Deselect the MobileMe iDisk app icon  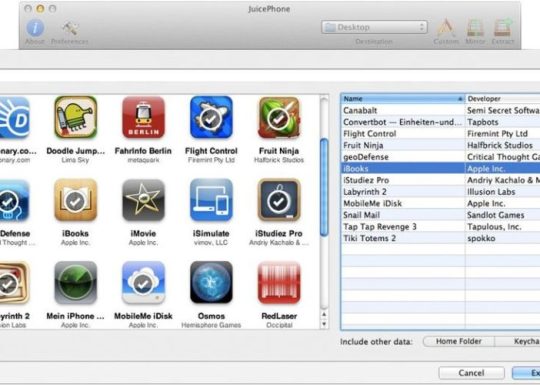coord(143,282)
